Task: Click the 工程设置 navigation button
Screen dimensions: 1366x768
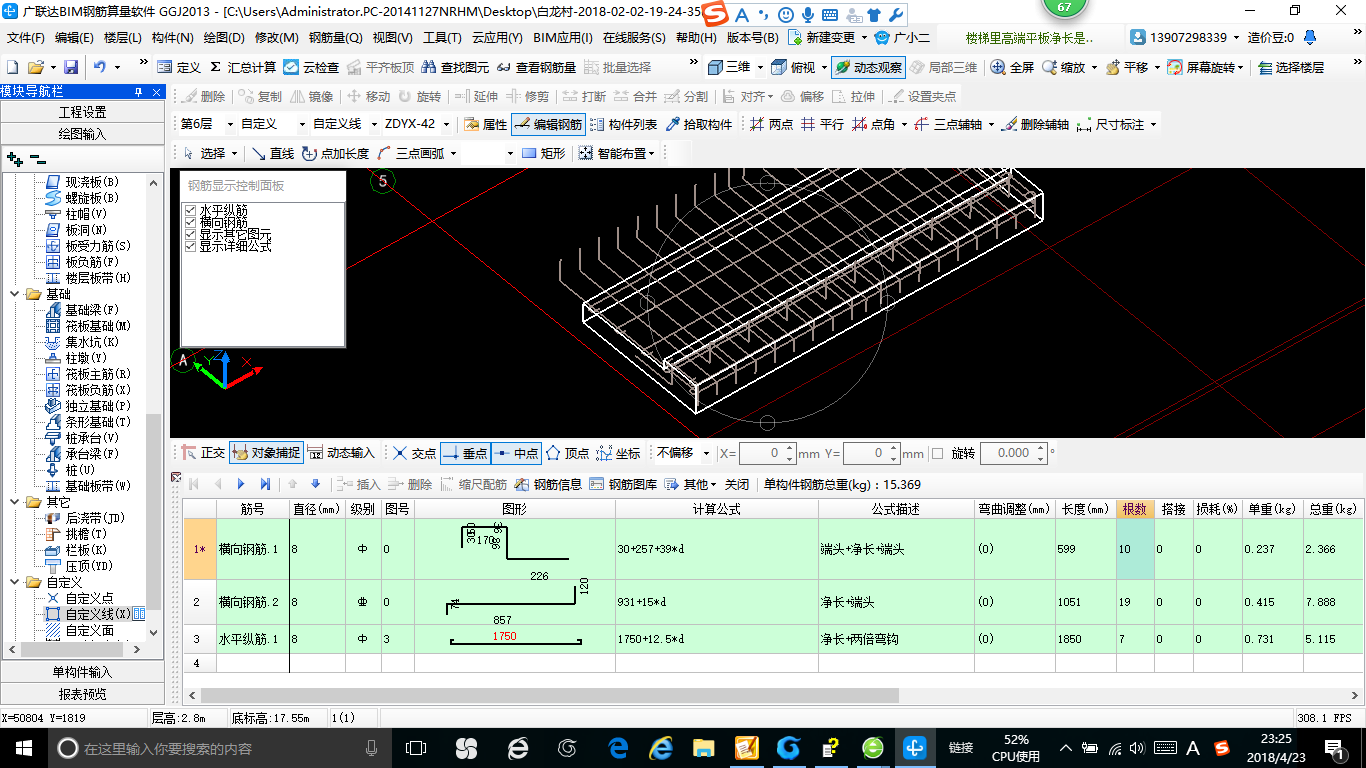Action: coord(82,112)
